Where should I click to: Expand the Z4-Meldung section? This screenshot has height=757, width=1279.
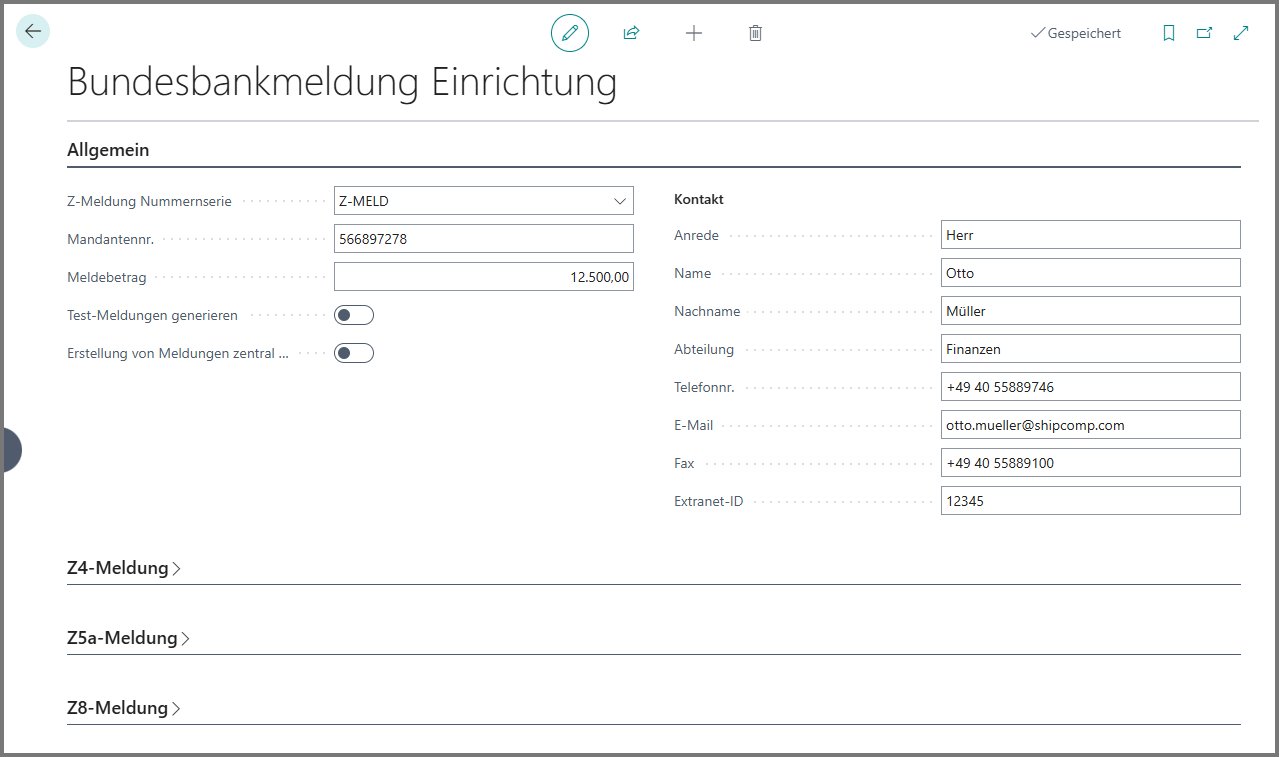[x=124, y=568]
